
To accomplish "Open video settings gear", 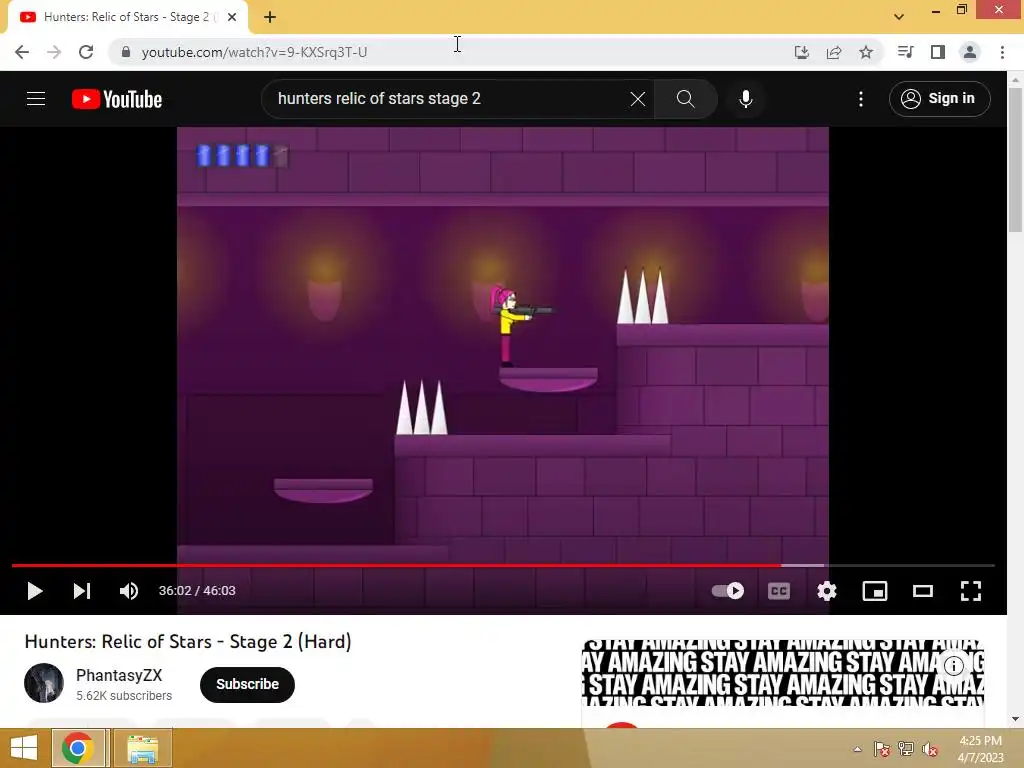I will (827, 591).
